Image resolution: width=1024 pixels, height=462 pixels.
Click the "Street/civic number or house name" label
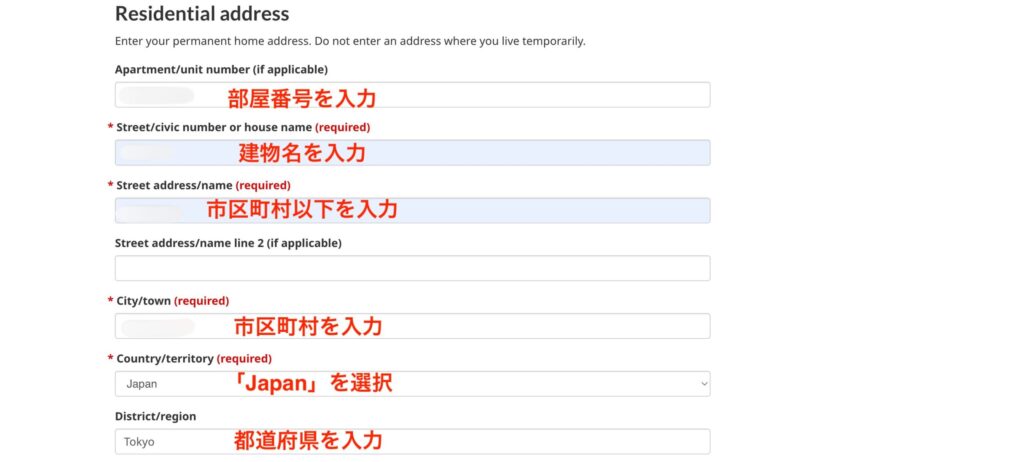(215, 127)
